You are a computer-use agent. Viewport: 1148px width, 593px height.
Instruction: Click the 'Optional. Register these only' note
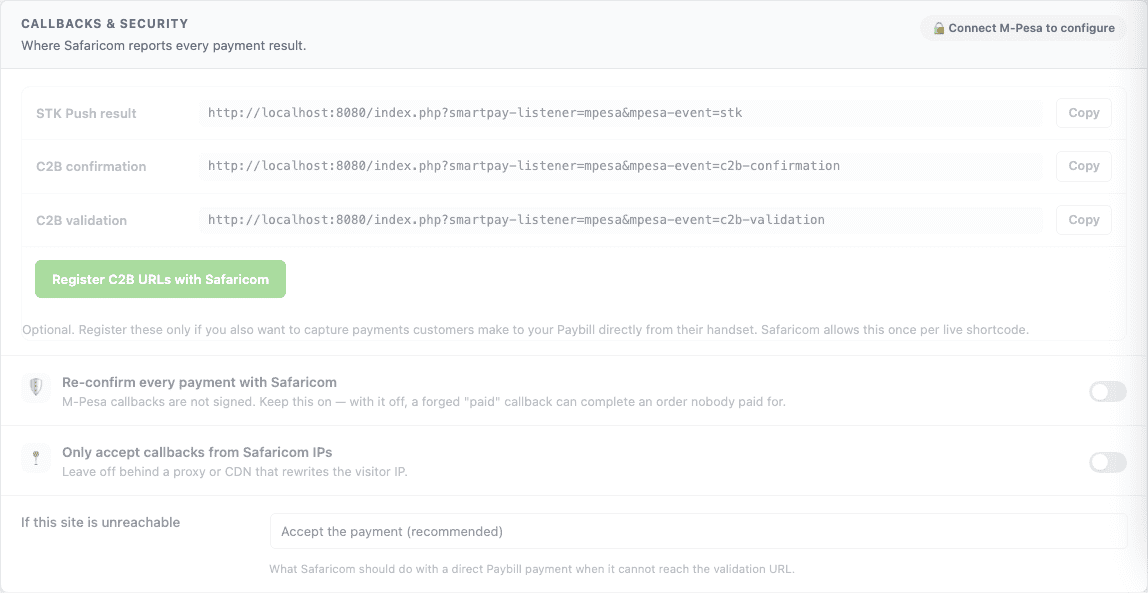pos(526,330)
